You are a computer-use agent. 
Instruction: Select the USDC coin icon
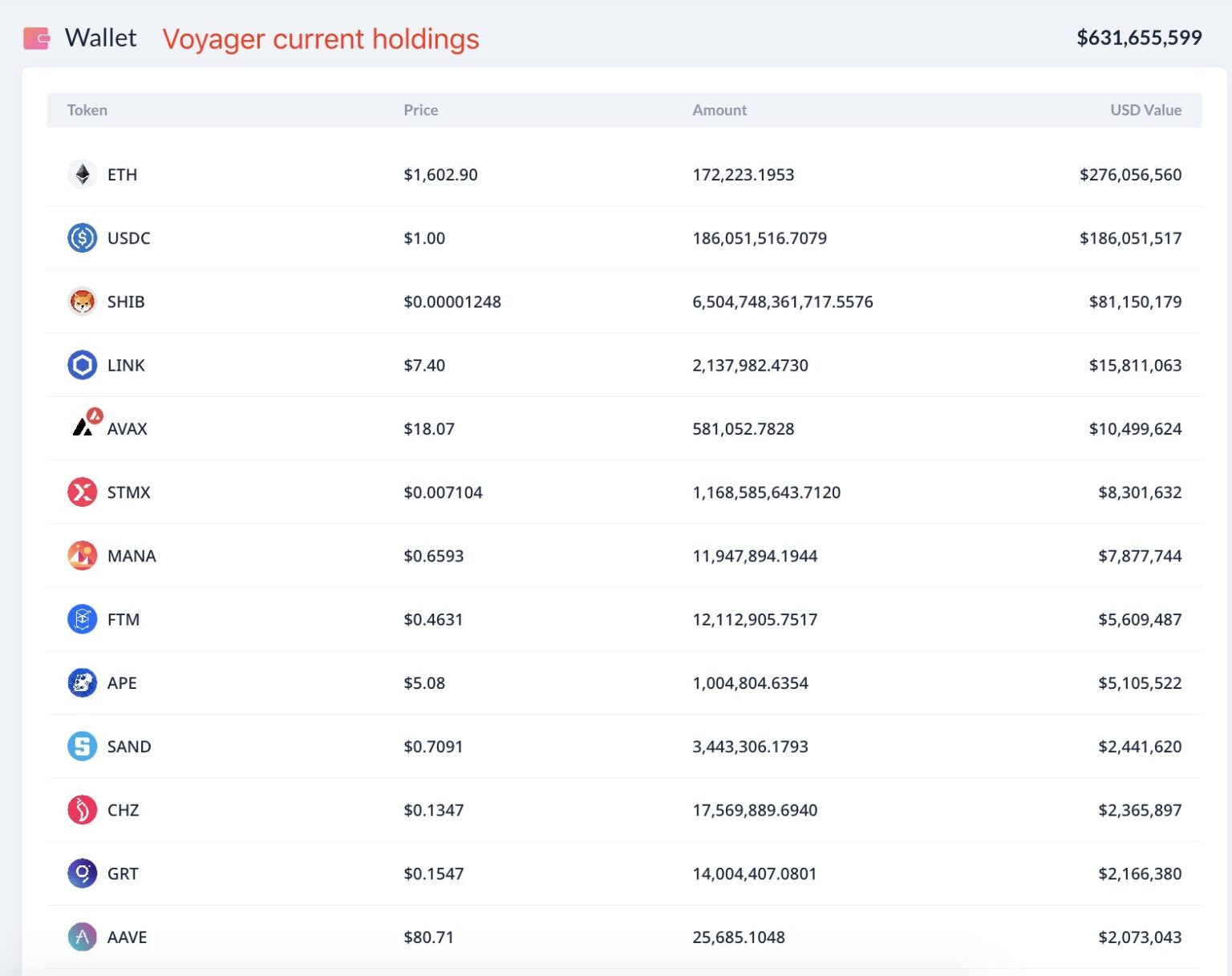(x=82, y=238)
